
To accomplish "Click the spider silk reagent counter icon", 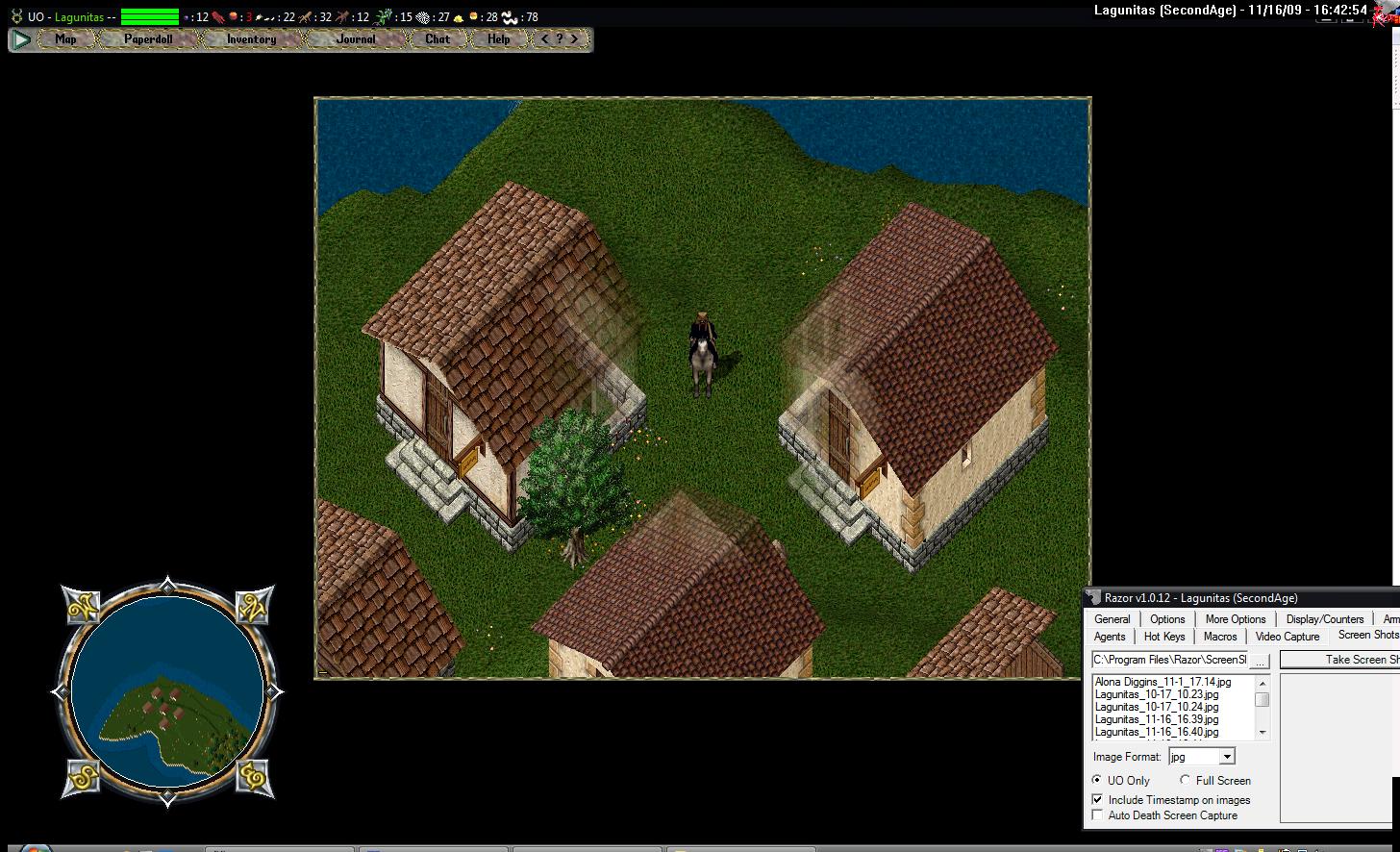I will [422, 16].
